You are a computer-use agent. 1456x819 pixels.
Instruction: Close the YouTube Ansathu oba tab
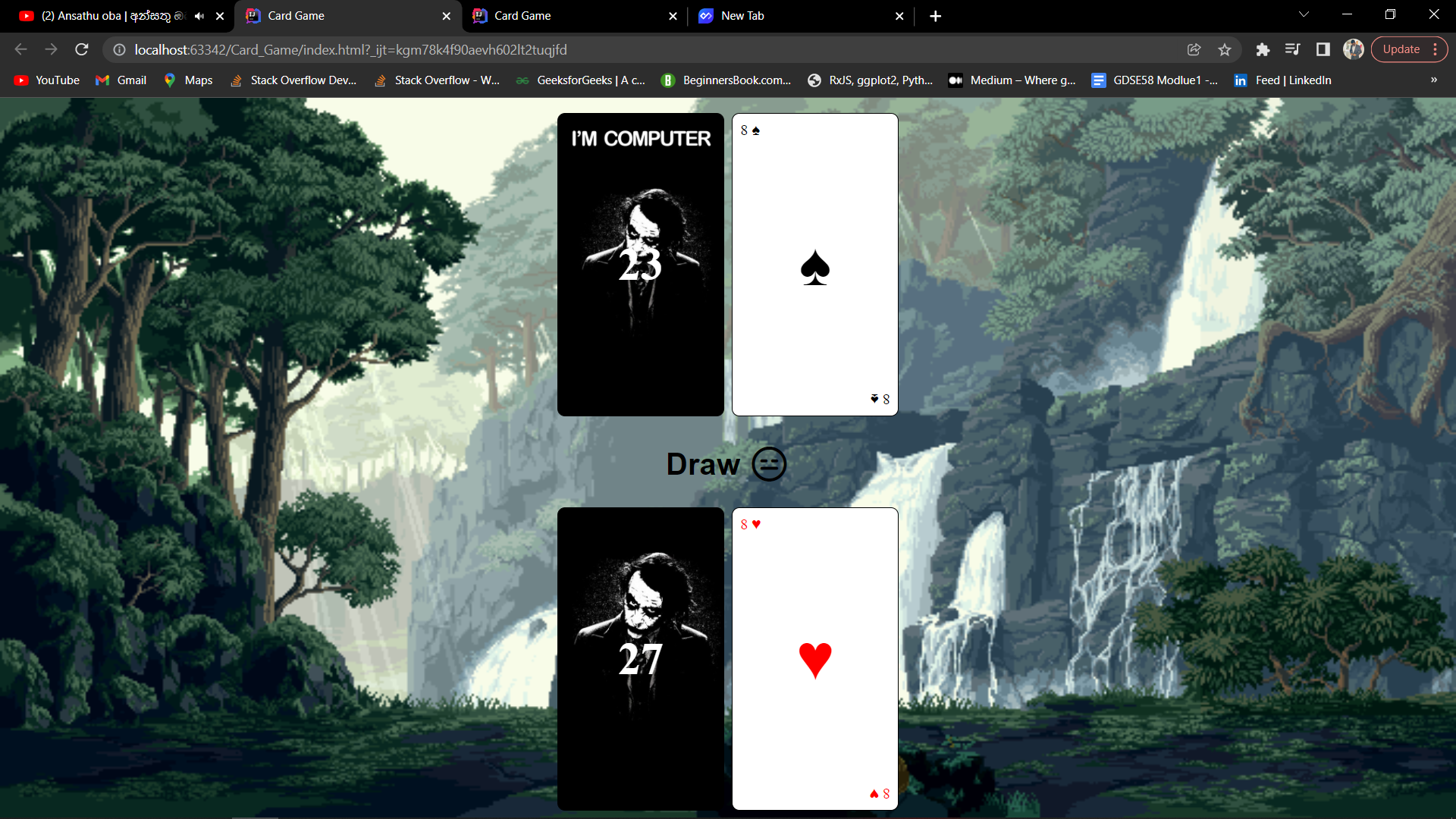tap(220, 16)
